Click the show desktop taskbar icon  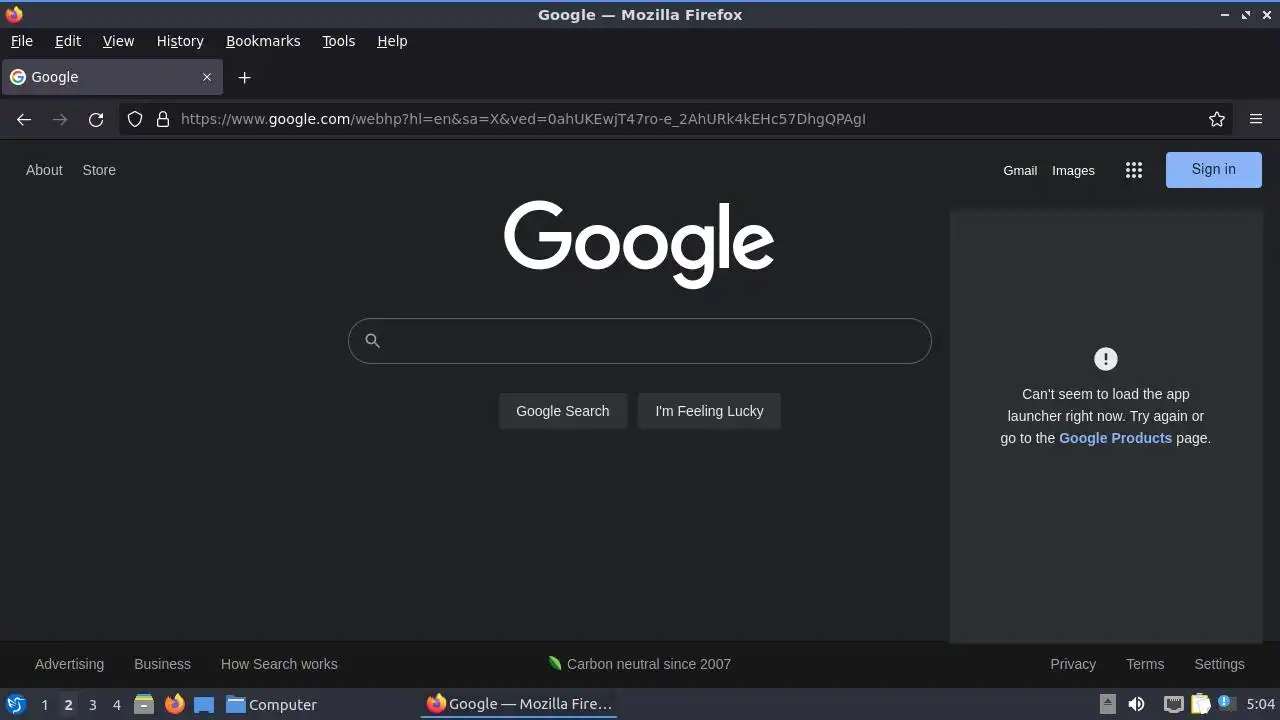click(x=204, y=704)
